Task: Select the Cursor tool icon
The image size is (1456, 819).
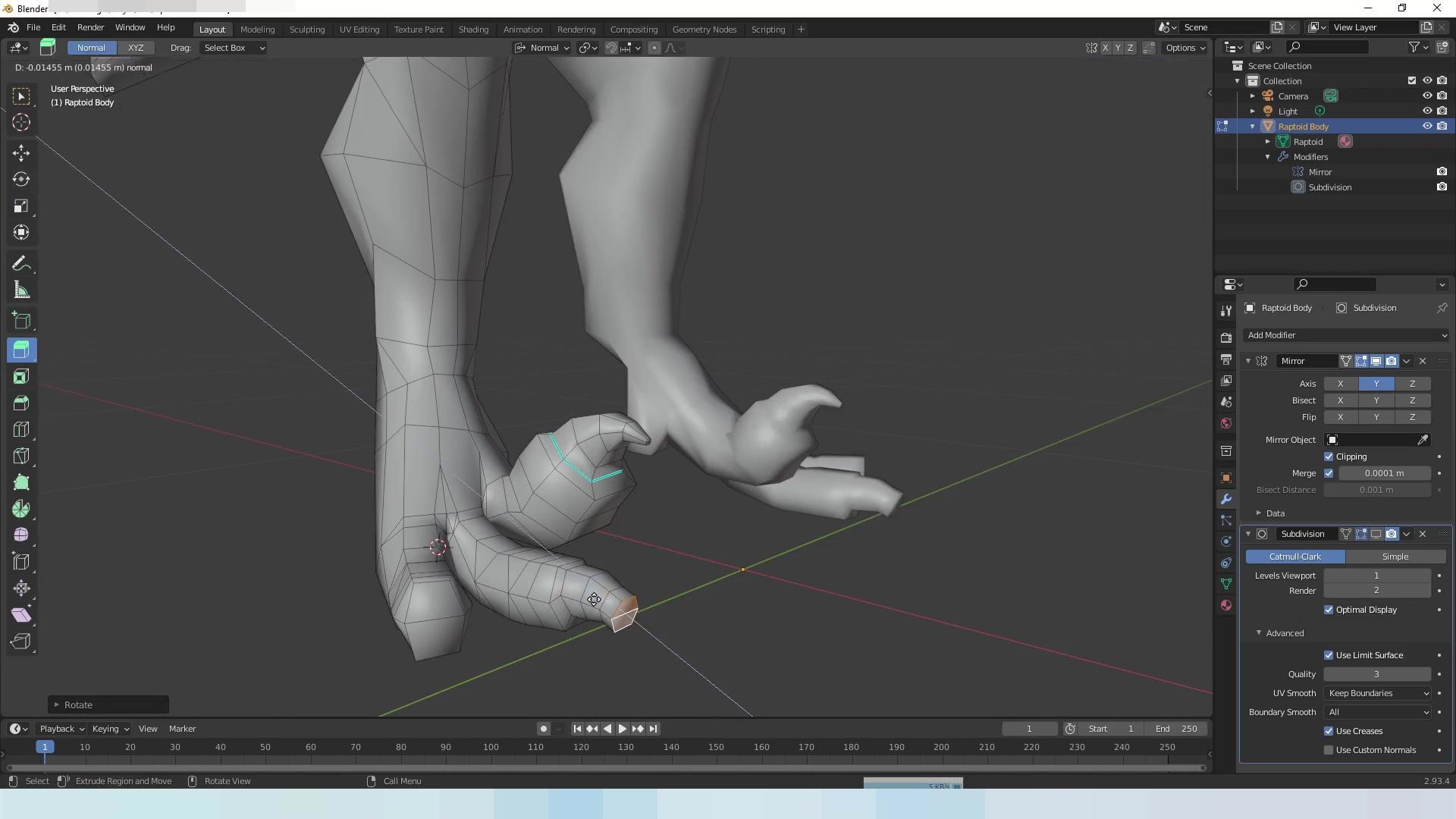Action: pos(21,122)
